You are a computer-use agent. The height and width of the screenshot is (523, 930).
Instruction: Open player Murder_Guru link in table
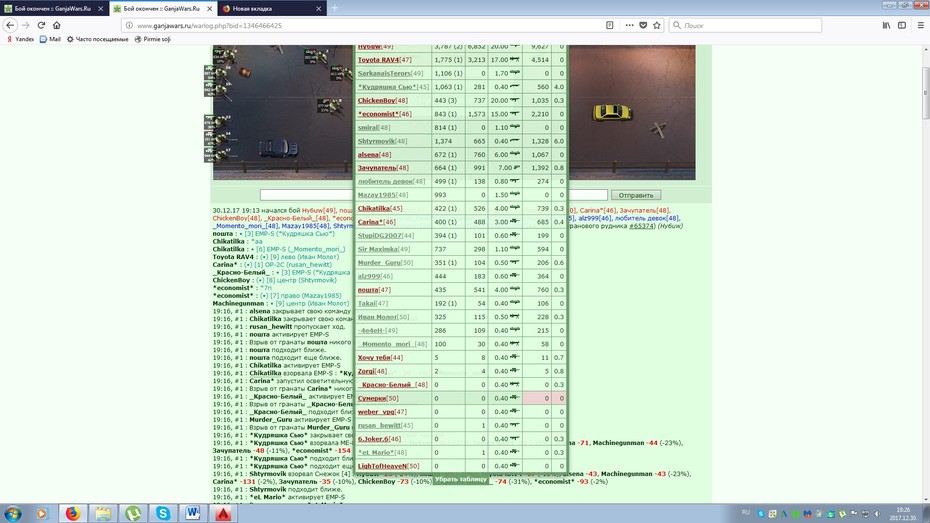pyautogui.click(x=379, y=263)
